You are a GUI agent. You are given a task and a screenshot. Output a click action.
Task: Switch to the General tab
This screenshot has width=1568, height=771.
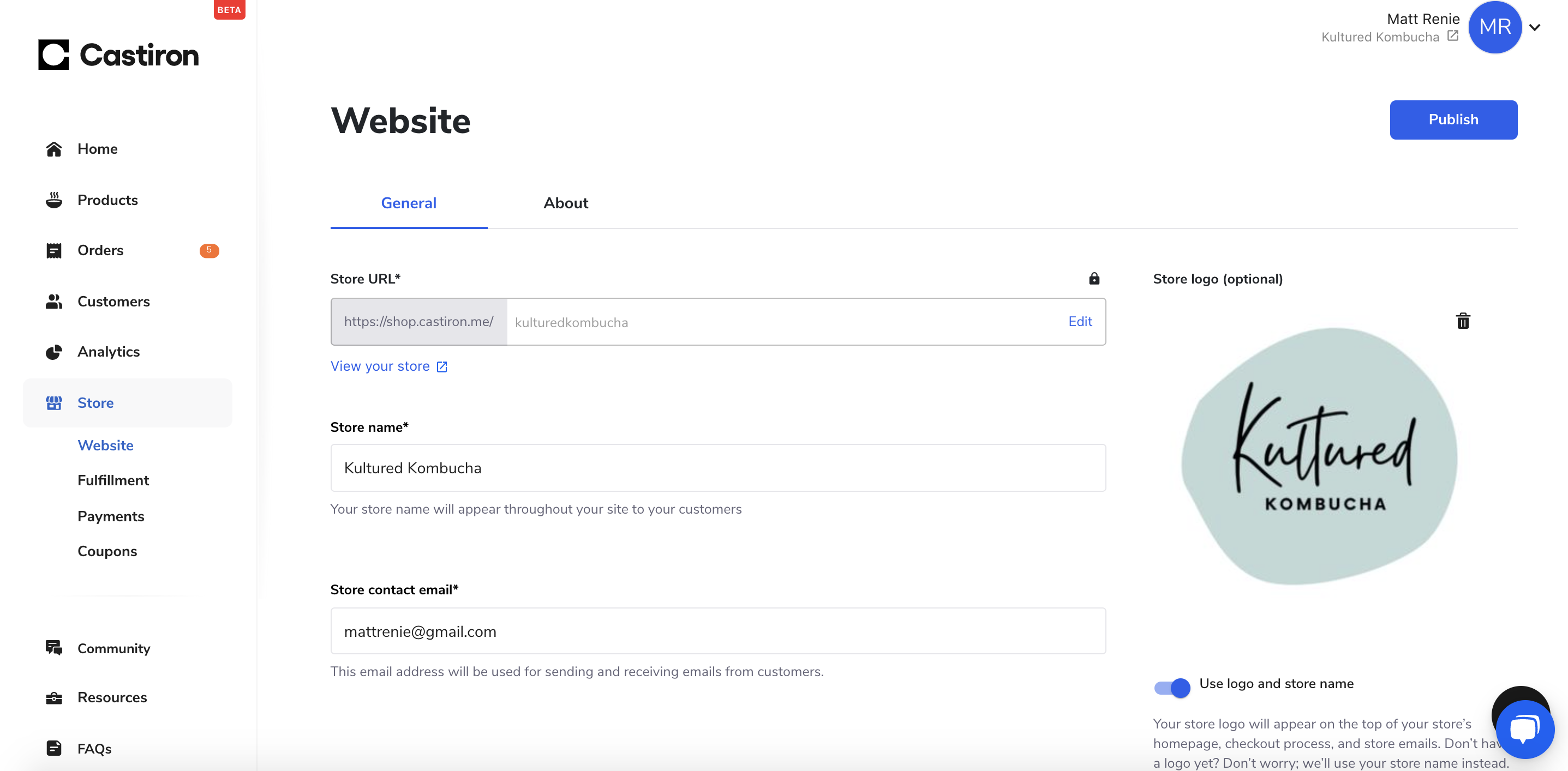[x=409, y=203]
